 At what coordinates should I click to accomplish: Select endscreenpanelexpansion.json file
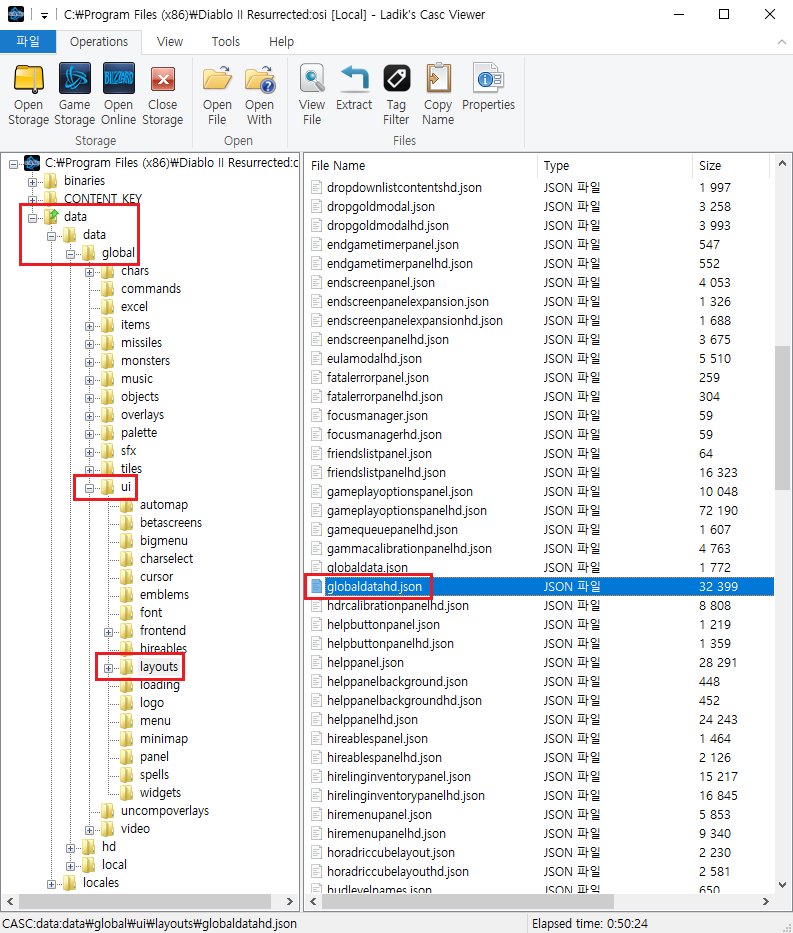pos(408,302)
